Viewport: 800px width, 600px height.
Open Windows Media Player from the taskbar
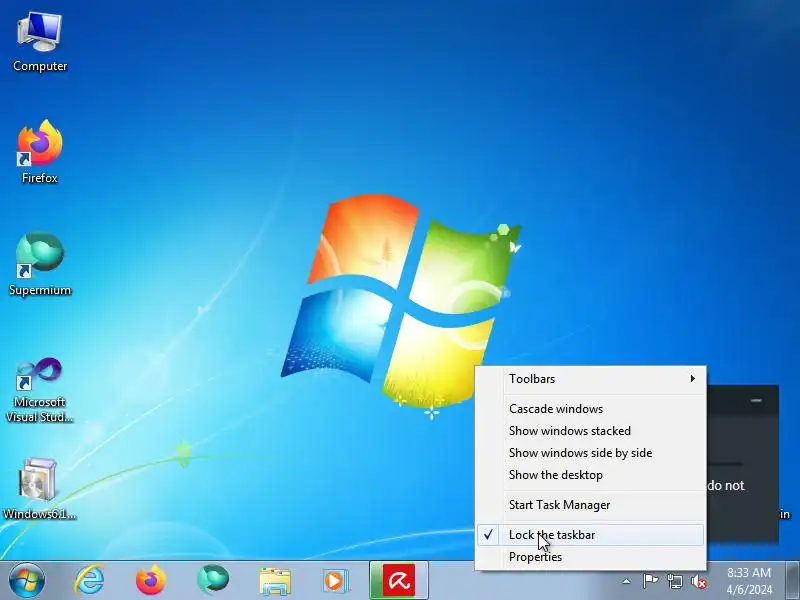click(x=335, y=581)
